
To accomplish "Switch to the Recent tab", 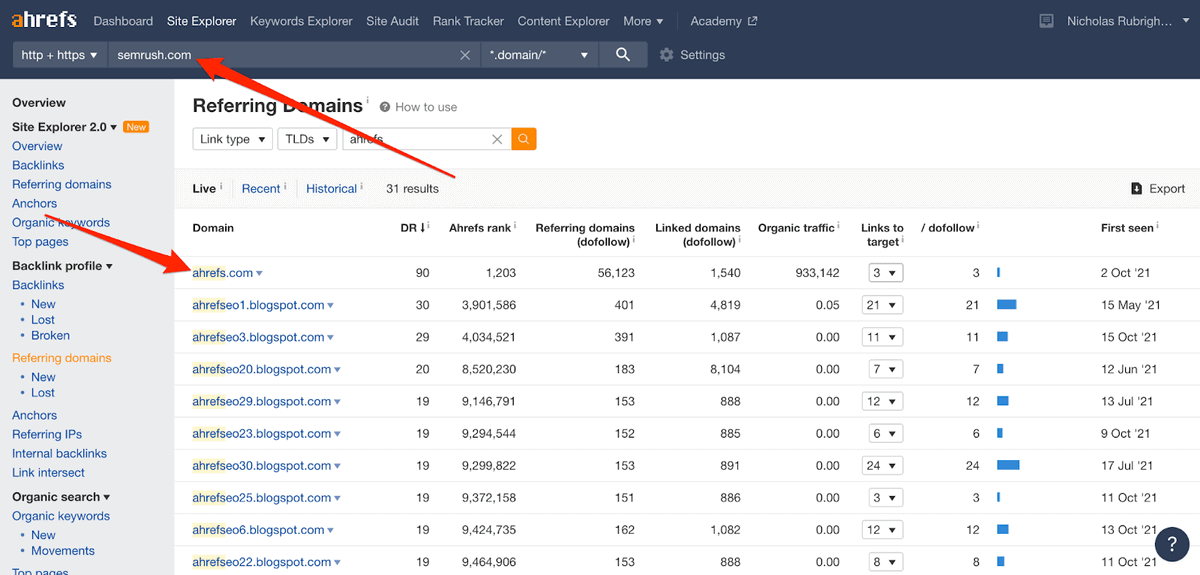I will click(261, 188).
